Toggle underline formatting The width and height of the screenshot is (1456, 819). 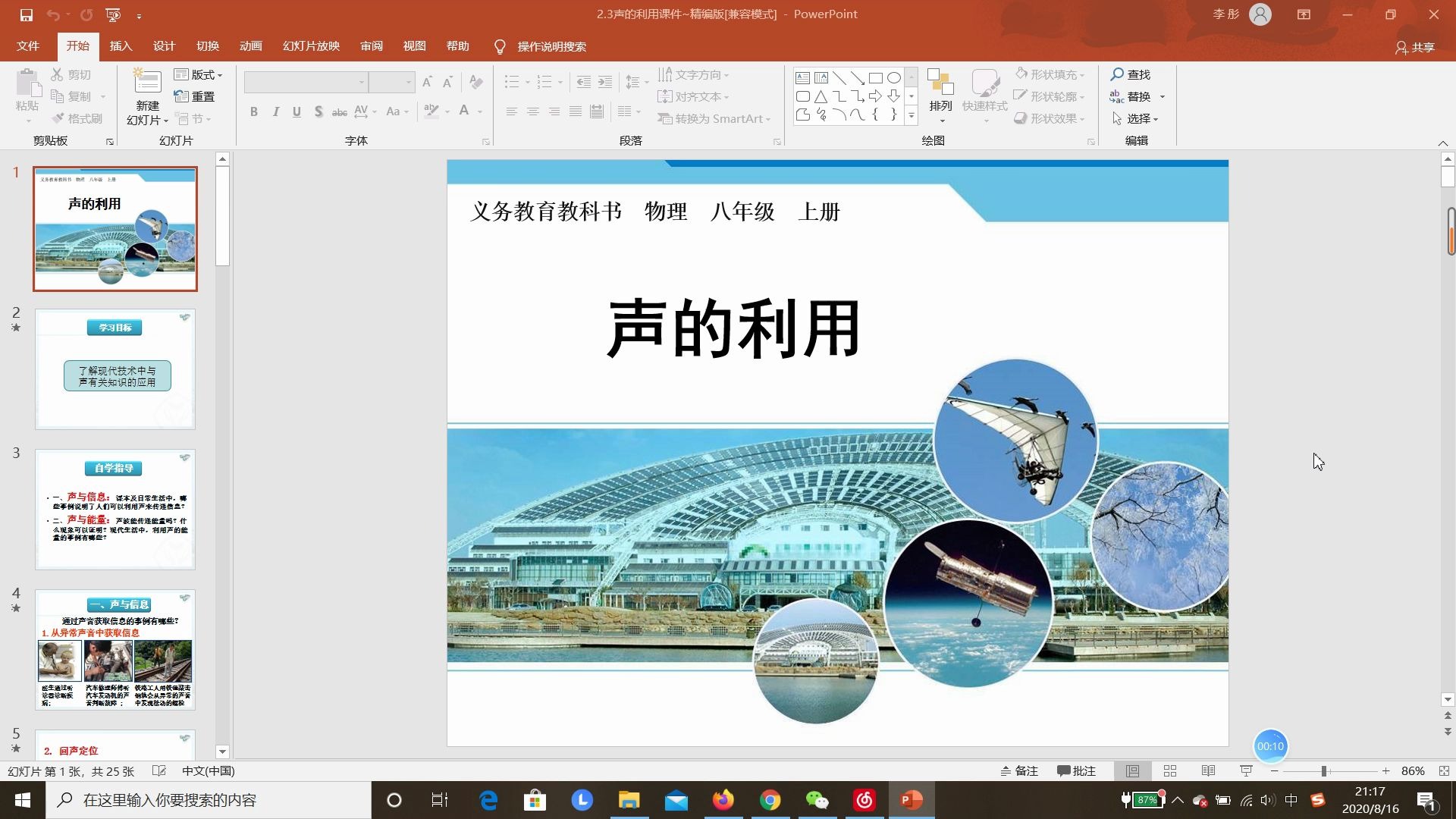coord(297,111)
